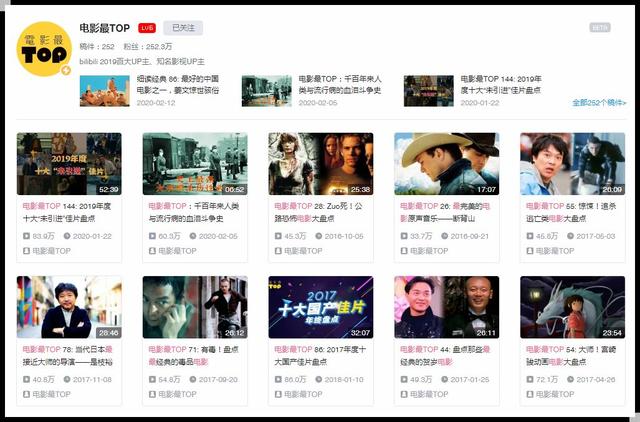Click play count icon beside 45.3万

278,236
